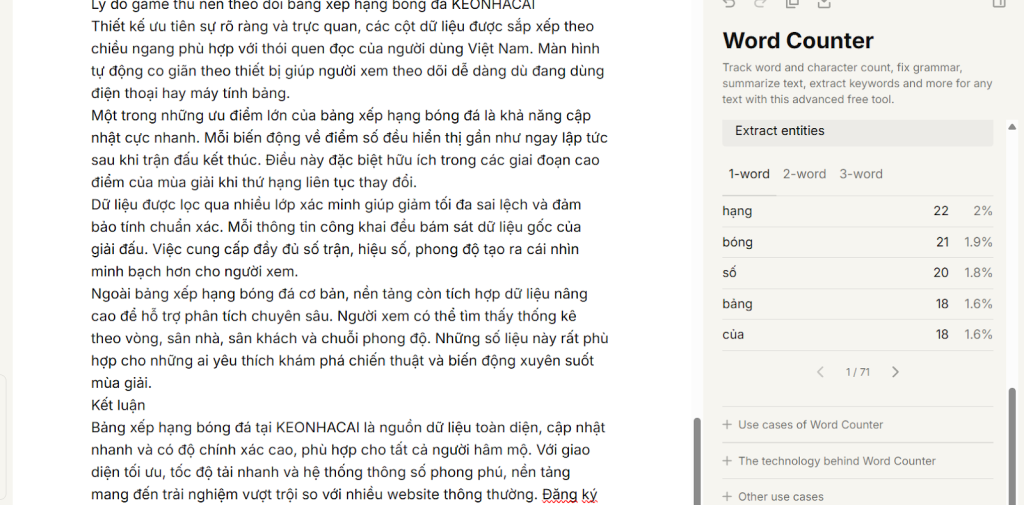Viewport: 1024px width, 505px height.
Task: Select the 'bảng' keyword row
Action: point(857,304)
